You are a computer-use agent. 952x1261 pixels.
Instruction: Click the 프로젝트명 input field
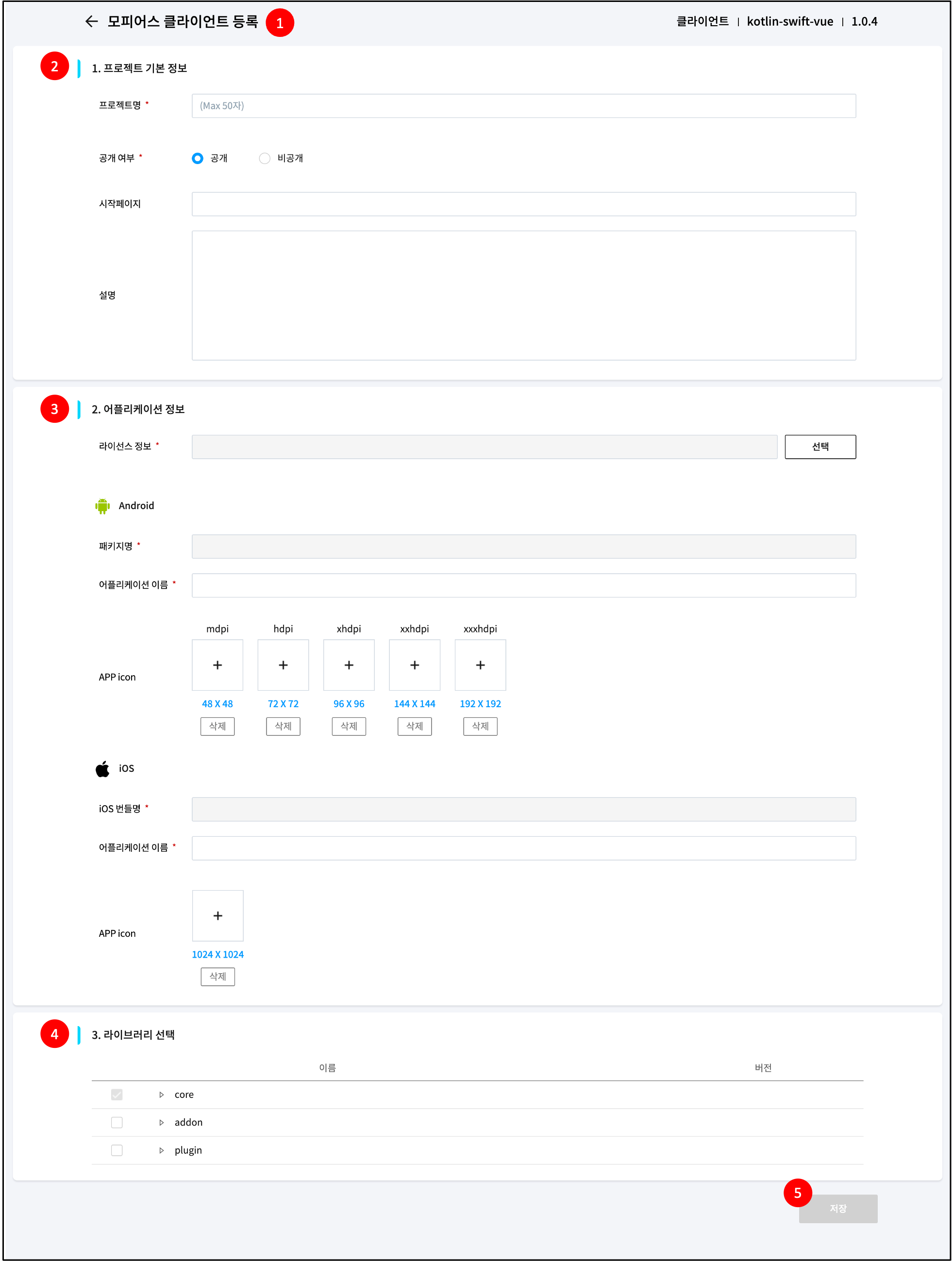pos(523,106)
